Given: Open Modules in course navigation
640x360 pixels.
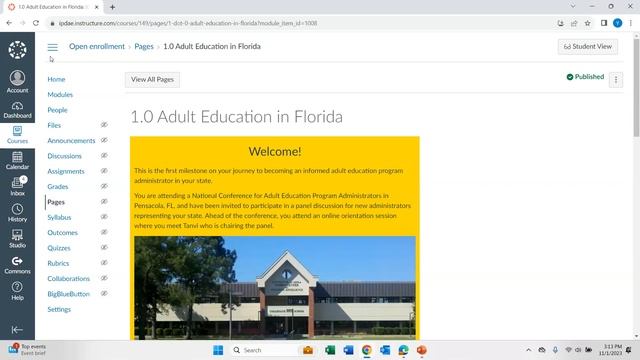Looking at the screenshot, I should pyautogui.click(x=60, y=95).
